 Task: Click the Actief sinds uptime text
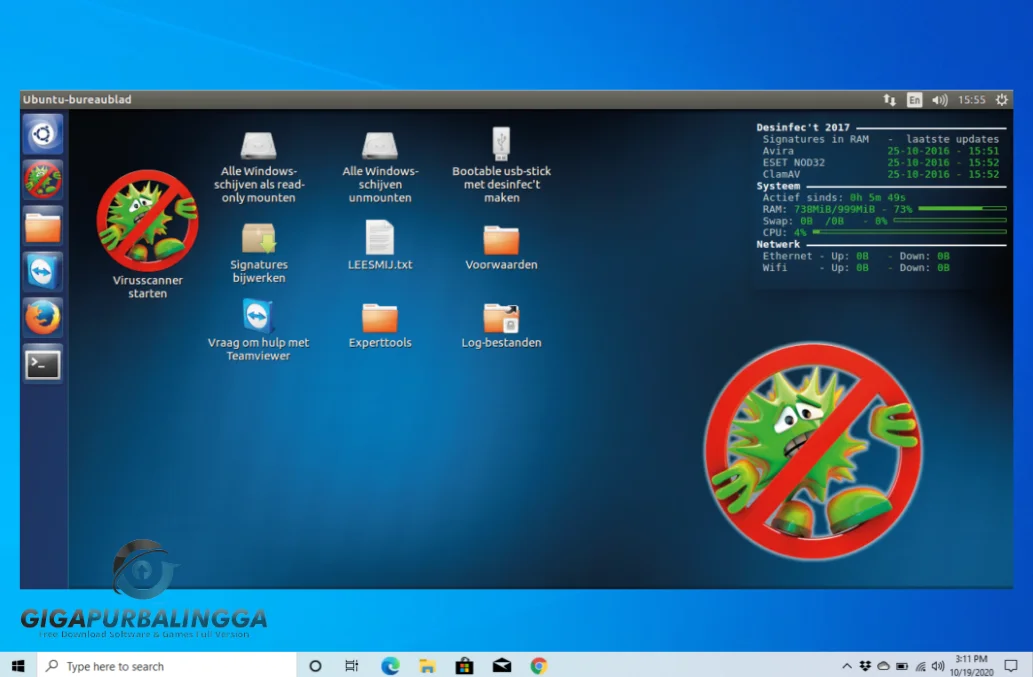834,198
